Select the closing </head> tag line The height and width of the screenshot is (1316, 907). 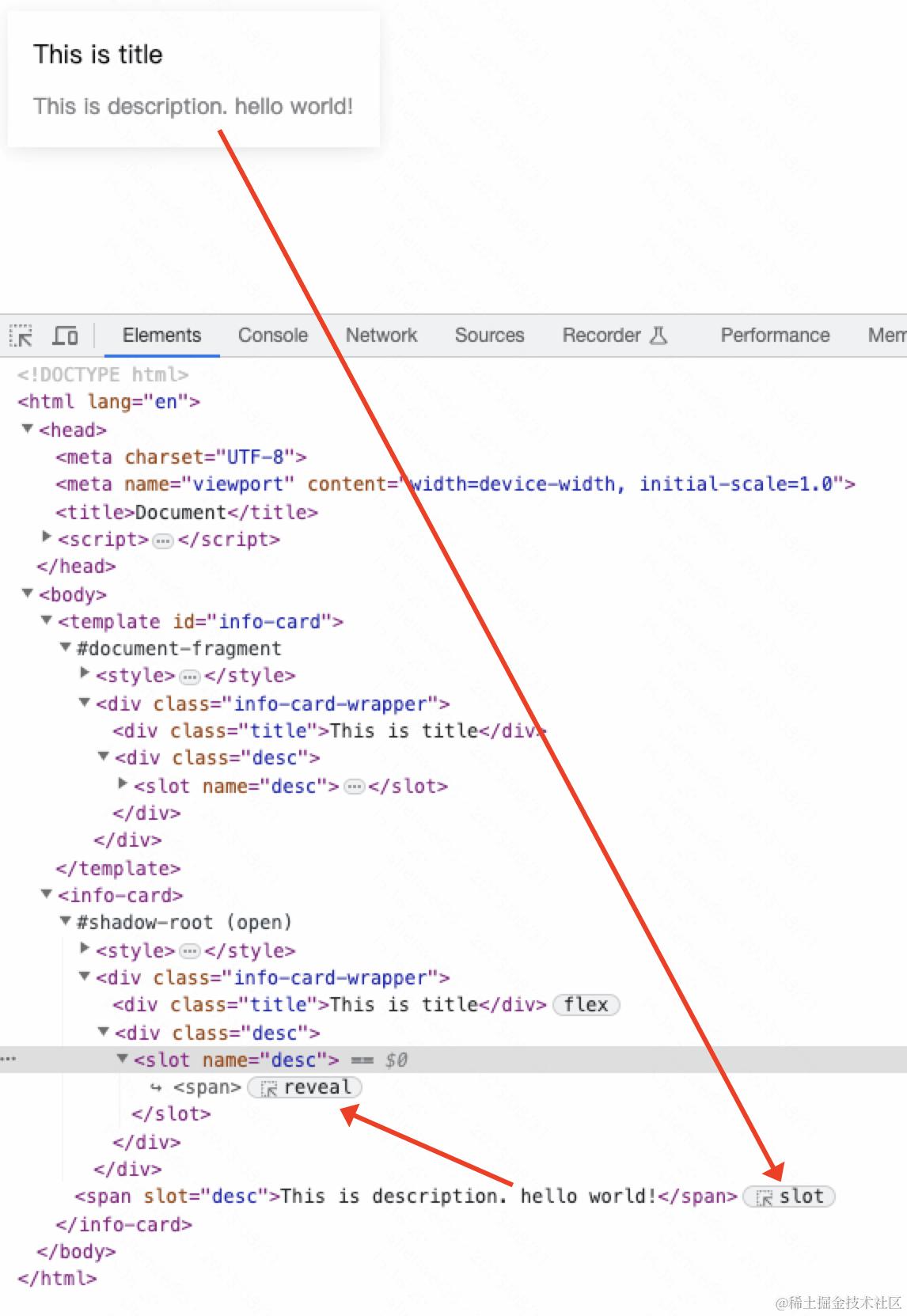coord(76,567)
